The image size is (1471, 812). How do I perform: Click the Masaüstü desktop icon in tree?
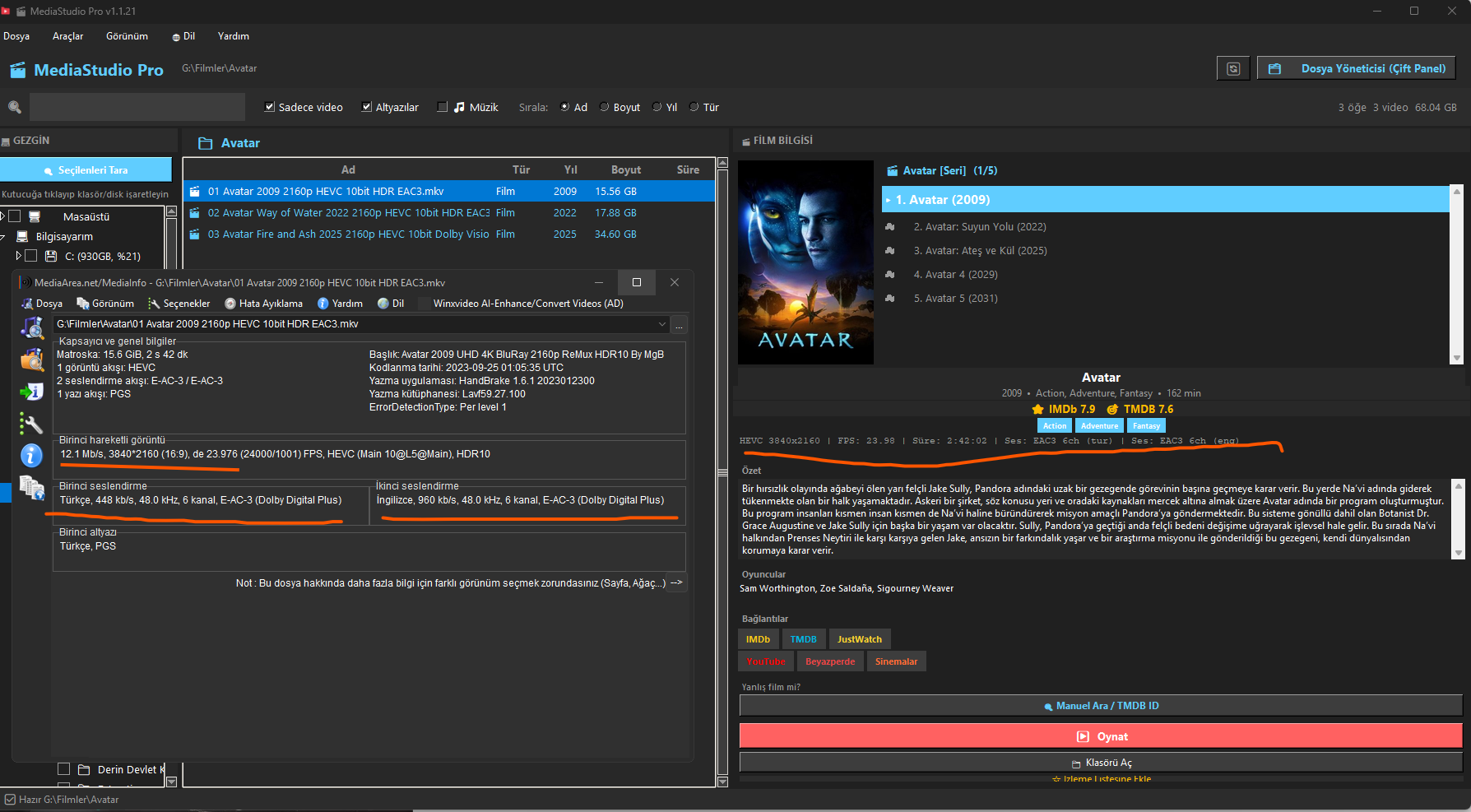(35, 216)
